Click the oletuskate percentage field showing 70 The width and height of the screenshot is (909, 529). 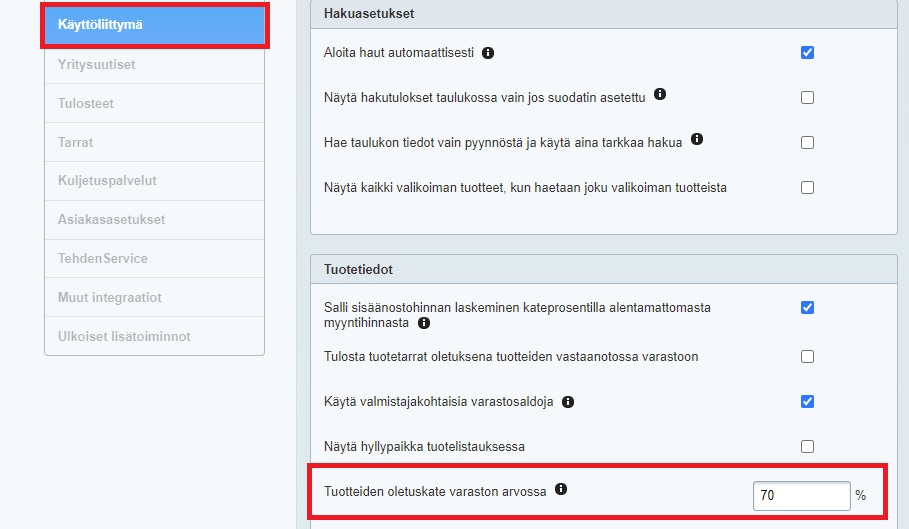tap(801, 496)
